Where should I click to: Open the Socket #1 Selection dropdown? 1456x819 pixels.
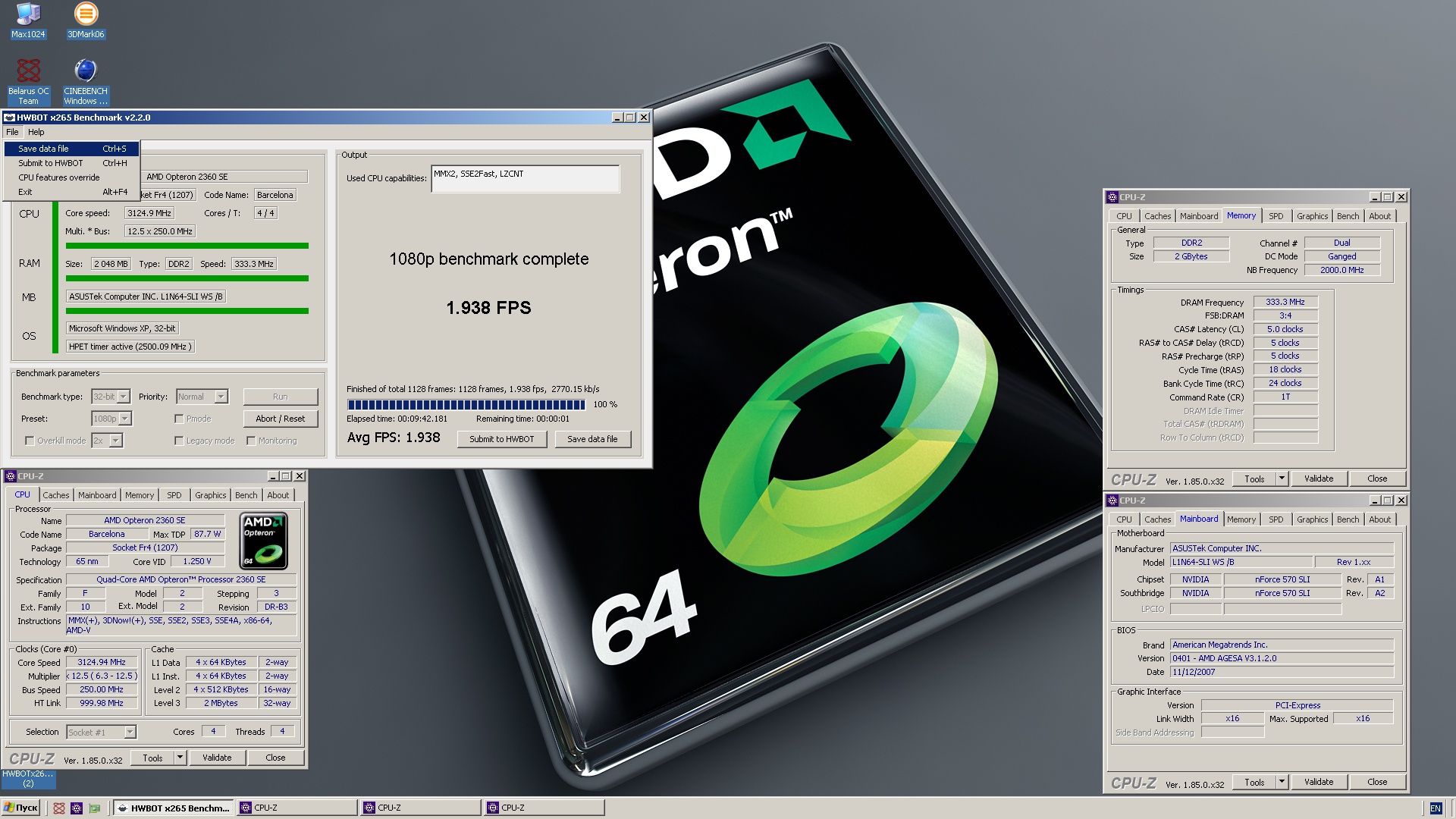(x=130, y=733)
